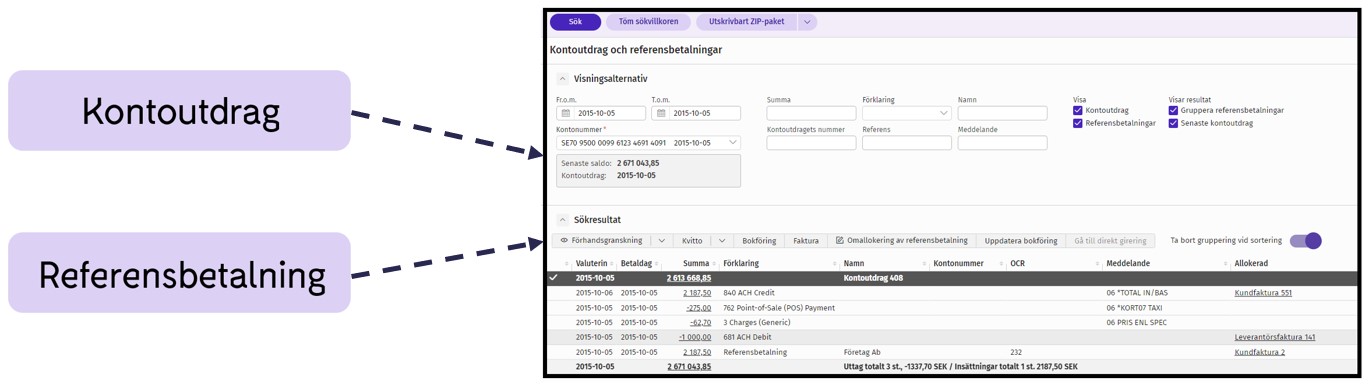1370x384 pixels.
Task: Open the -275,00 amount link
Action: click(698, 308)
